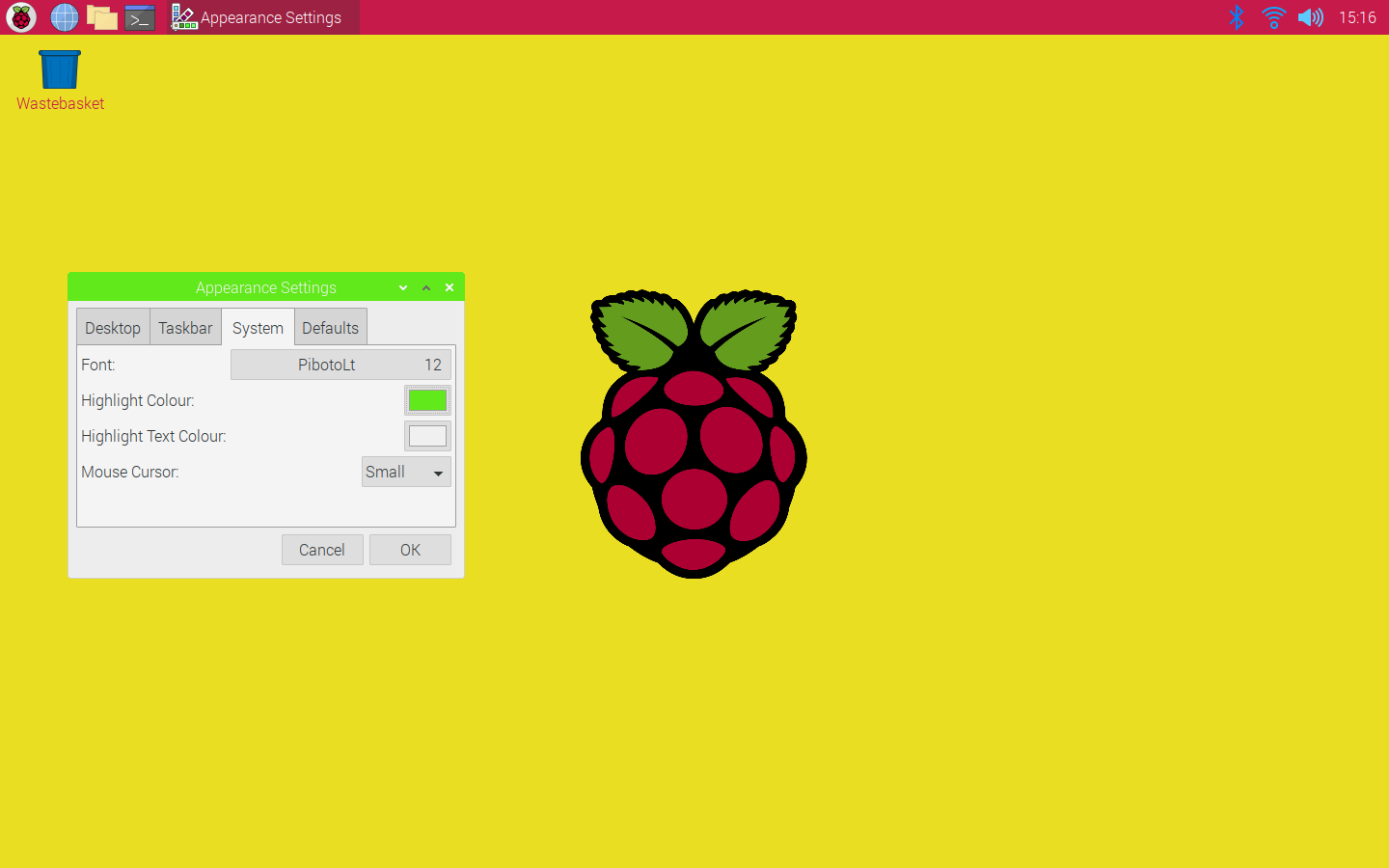Switch to the Desktop tab

[x=112, y=327]
